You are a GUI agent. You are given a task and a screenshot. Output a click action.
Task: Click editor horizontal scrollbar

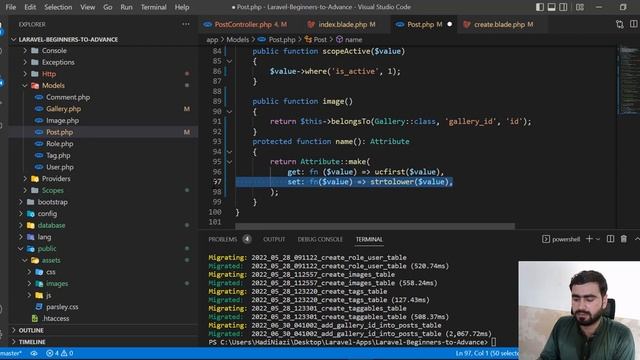point(375,226)
